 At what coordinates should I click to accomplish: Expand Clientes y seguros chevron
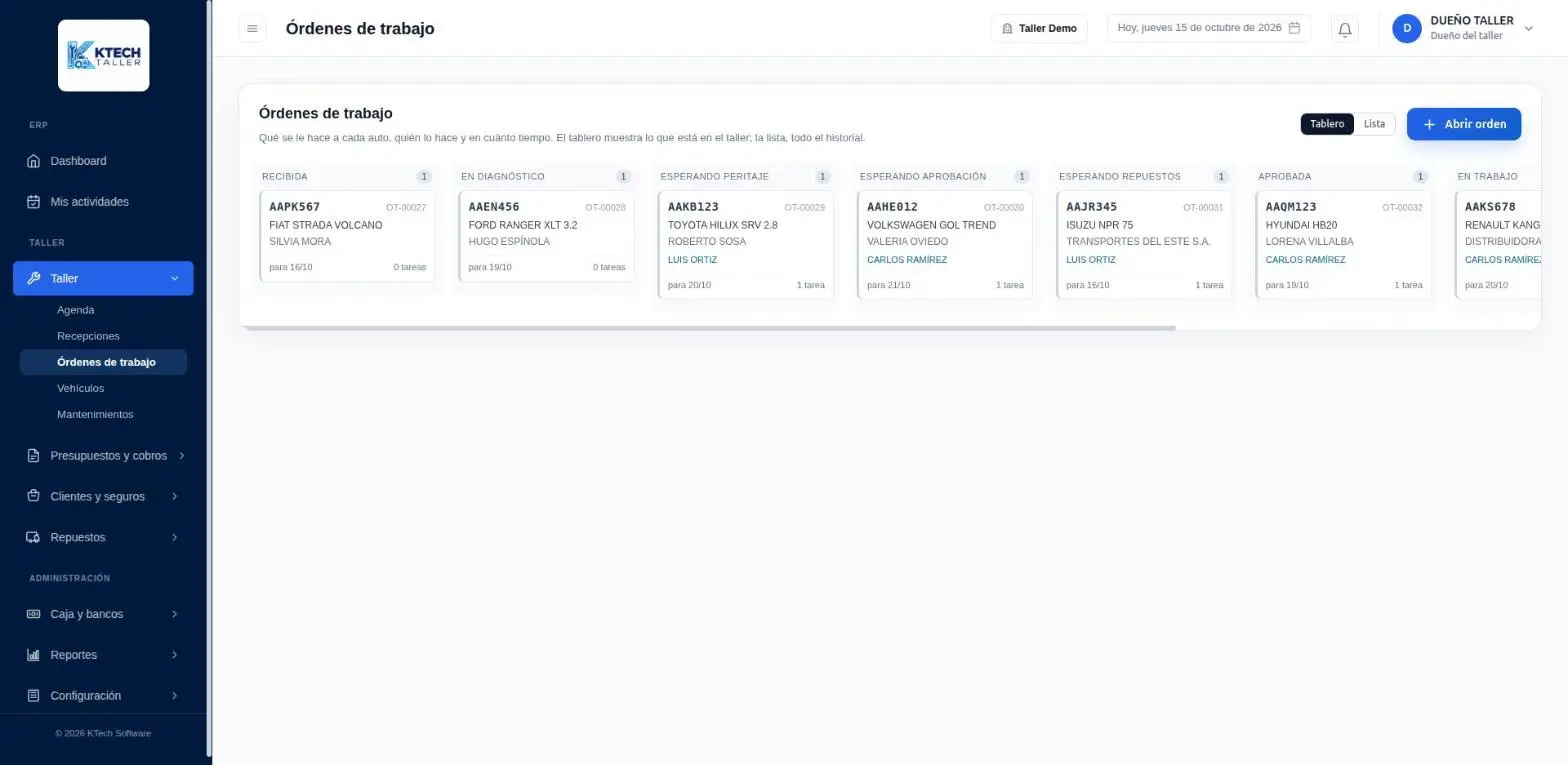pyautogui.click(x=175, y=497)
